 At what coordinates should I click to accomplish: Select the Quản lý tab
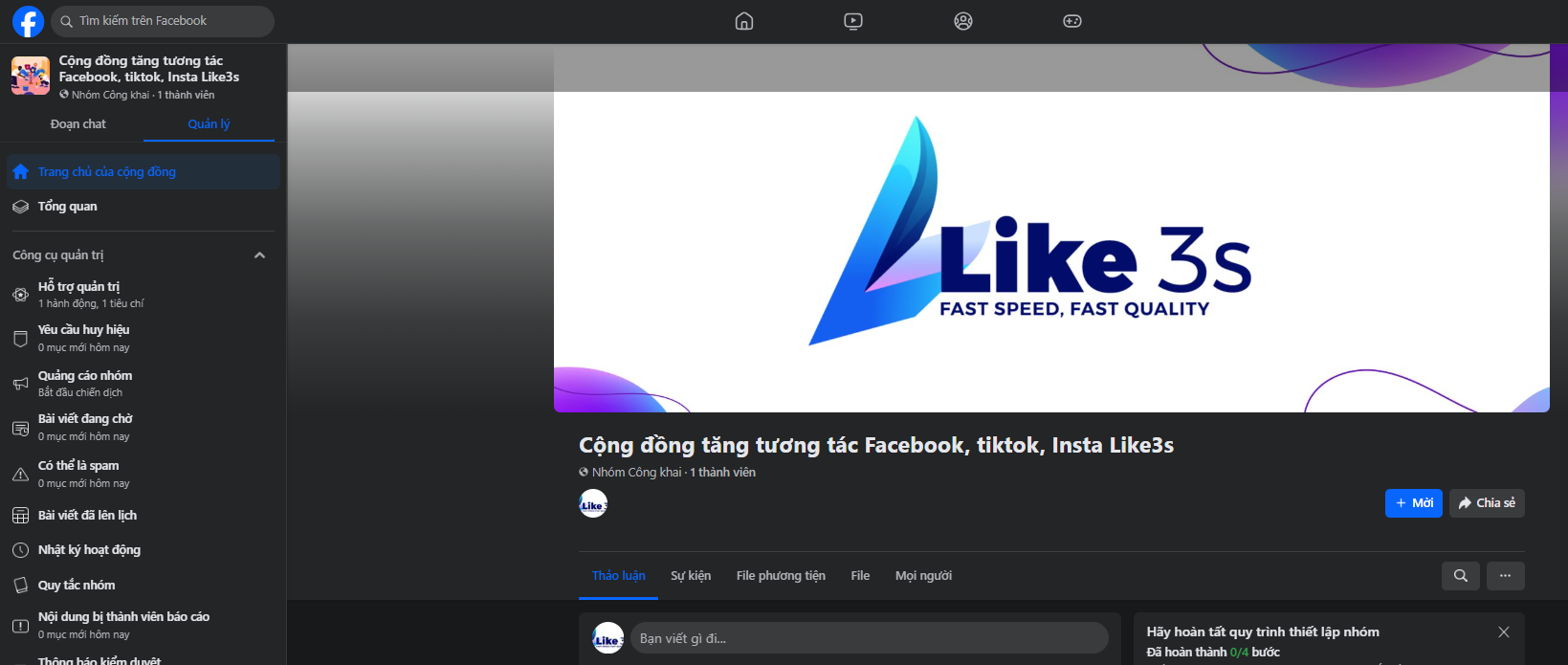(x=209, y=124)
